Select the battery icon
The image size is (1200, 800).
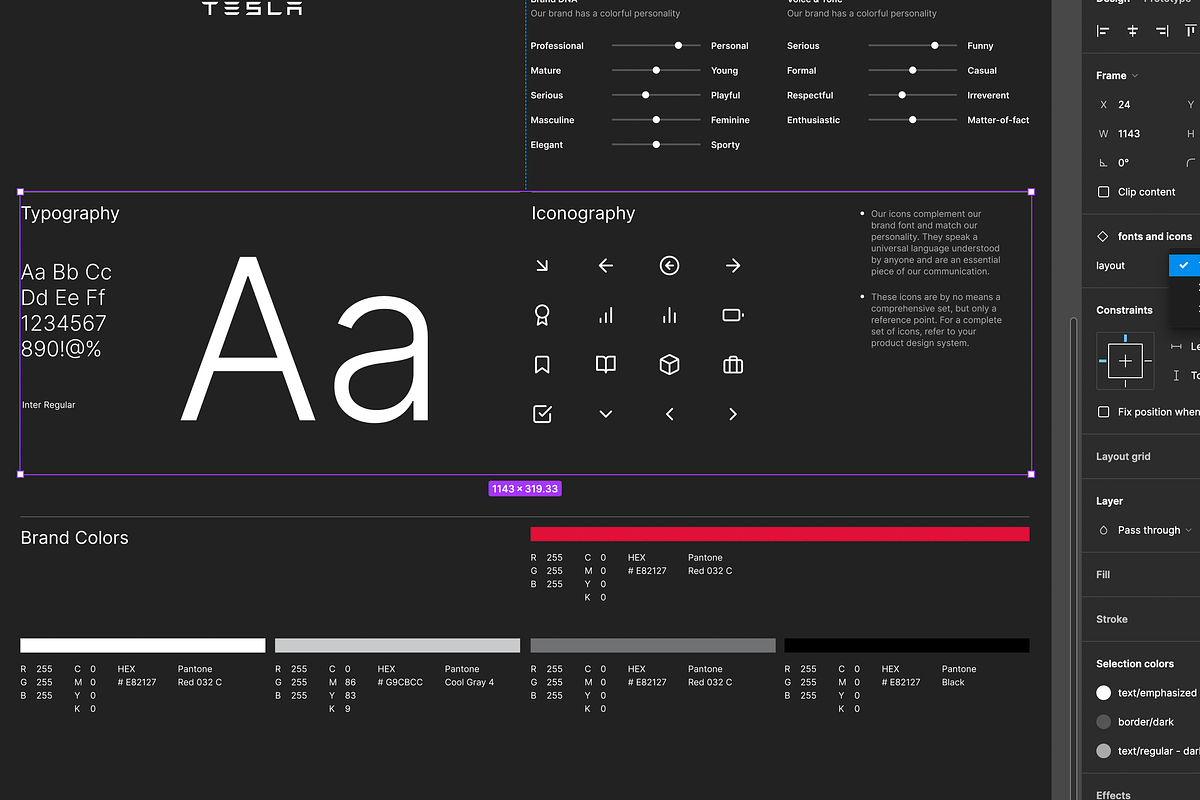tap(733, 315)
